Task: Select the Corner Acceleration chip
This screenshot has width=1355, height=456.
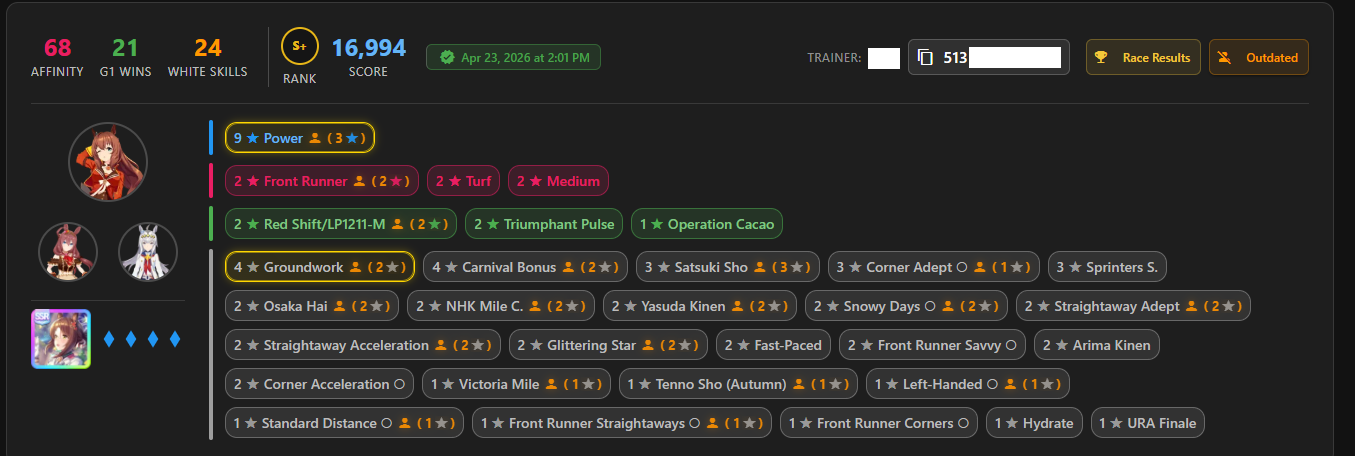Action: pos(319,384)
